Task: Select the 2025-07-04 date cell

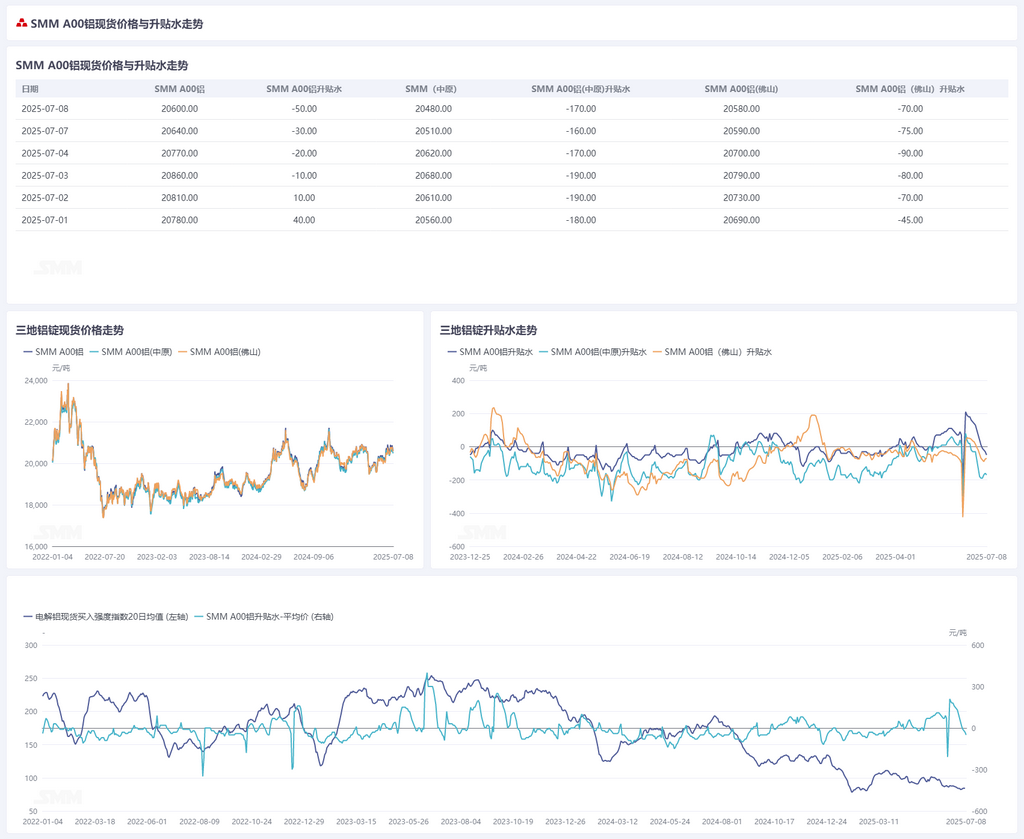Action: (x=44, y=153)
